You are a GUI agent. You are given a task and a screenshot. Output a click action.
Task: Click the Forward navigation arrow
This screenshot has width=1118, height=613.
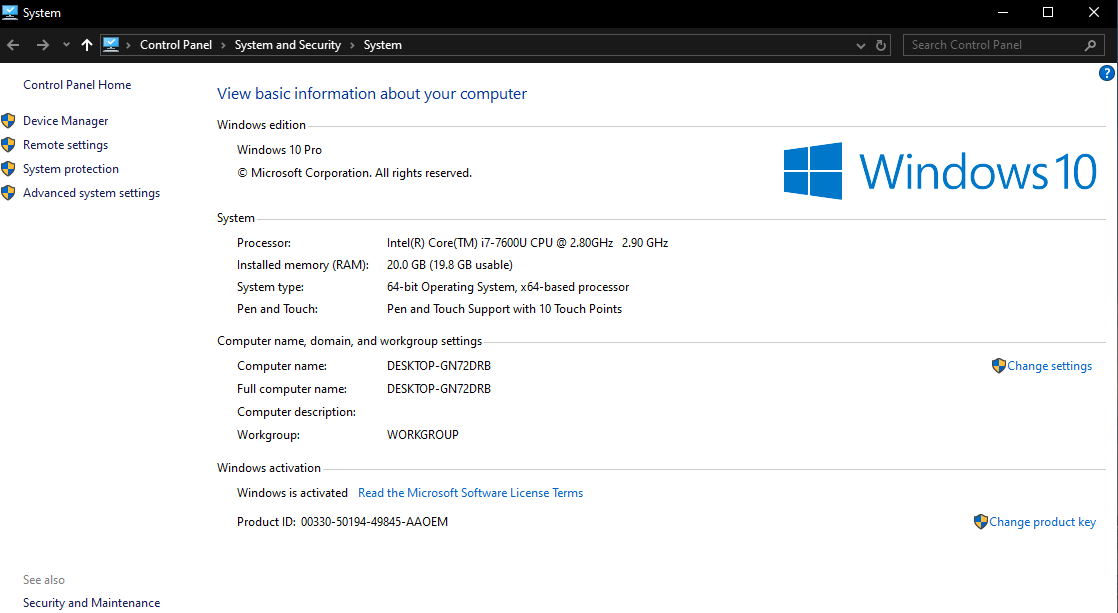pyautogui.click(x=42, y=45)
